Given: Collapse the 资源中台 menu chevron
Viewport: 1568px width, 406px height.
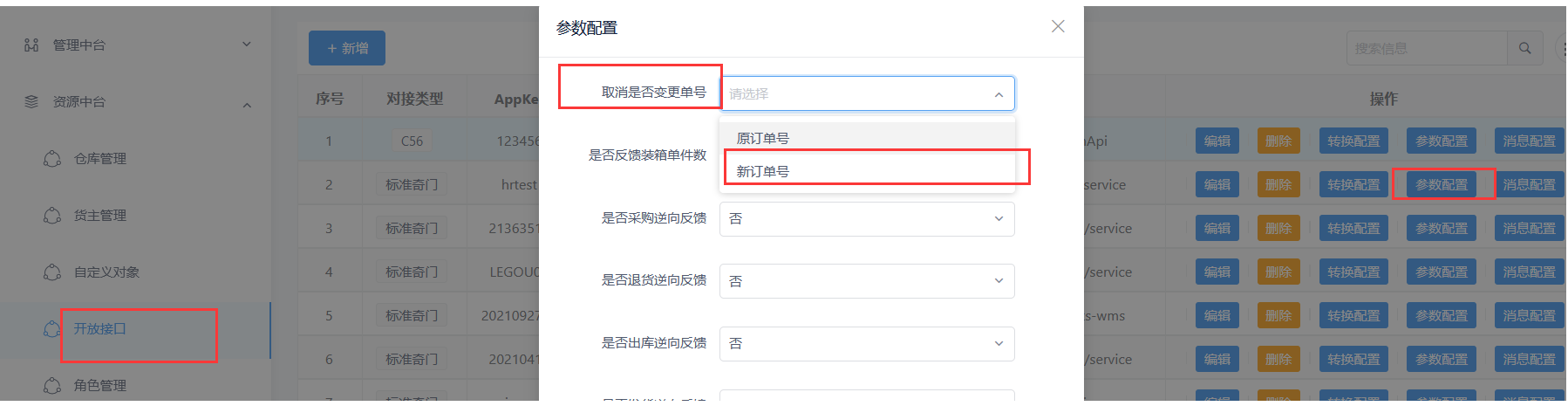Looking at the screenshot, I should coord(247,105).
